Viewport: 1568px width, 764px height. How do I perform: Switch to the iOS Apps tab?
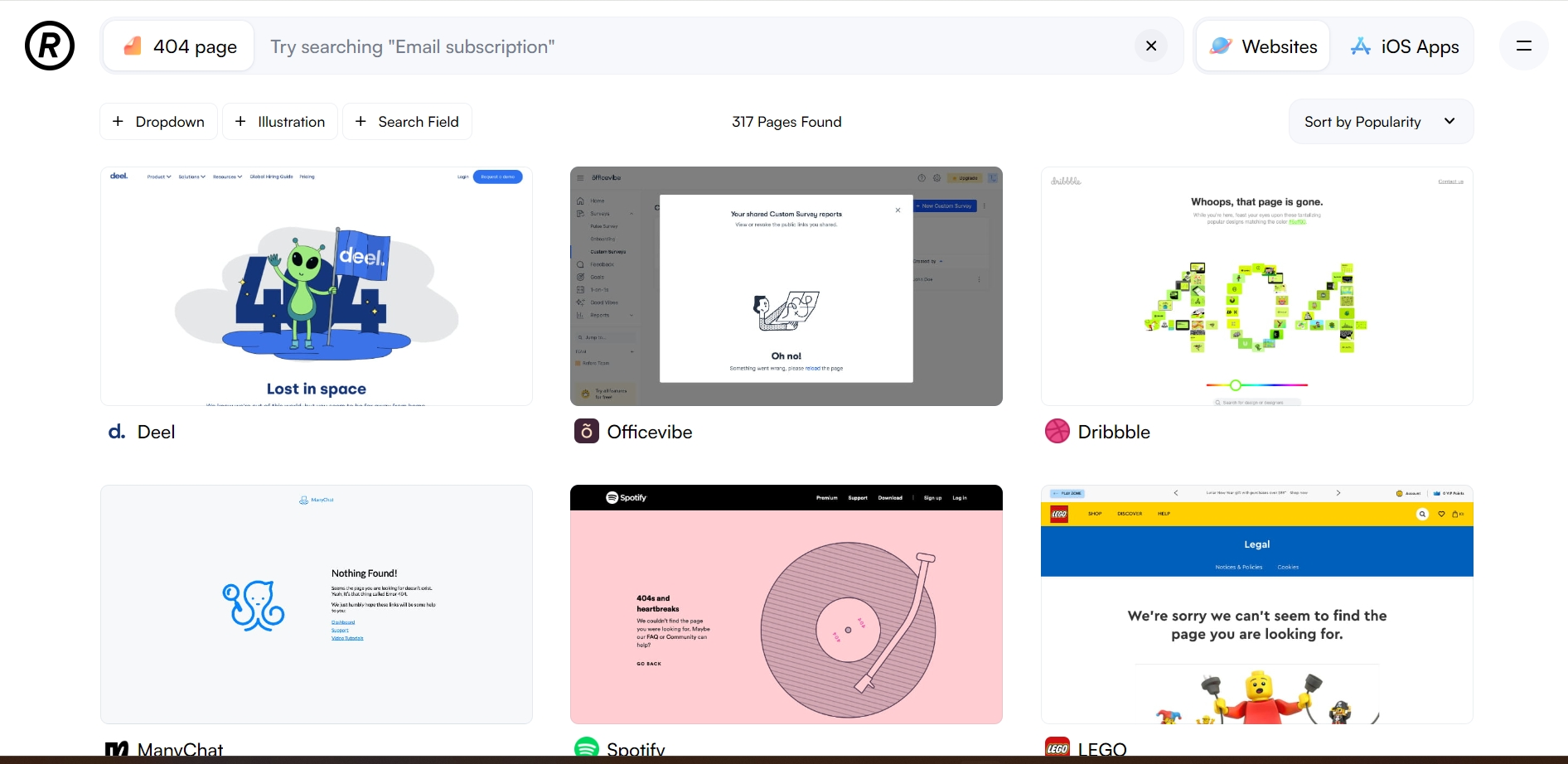(x=1405, y=46)
